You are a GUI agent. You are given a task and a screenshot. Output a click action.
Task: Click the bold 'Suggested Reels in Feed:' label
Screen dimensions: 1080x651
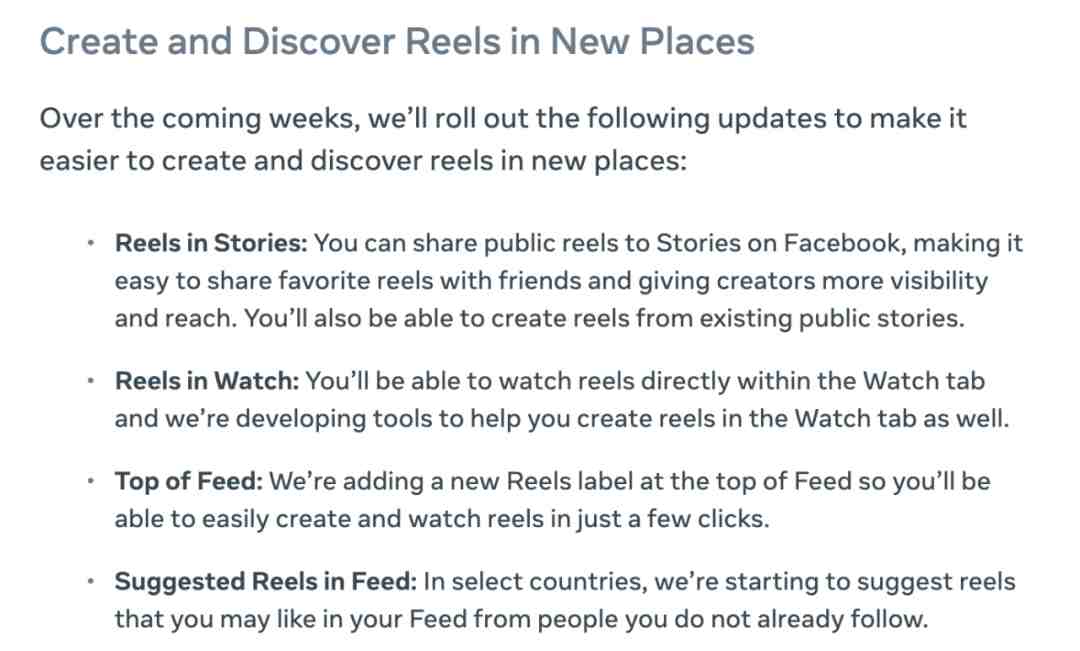point(266,581)
